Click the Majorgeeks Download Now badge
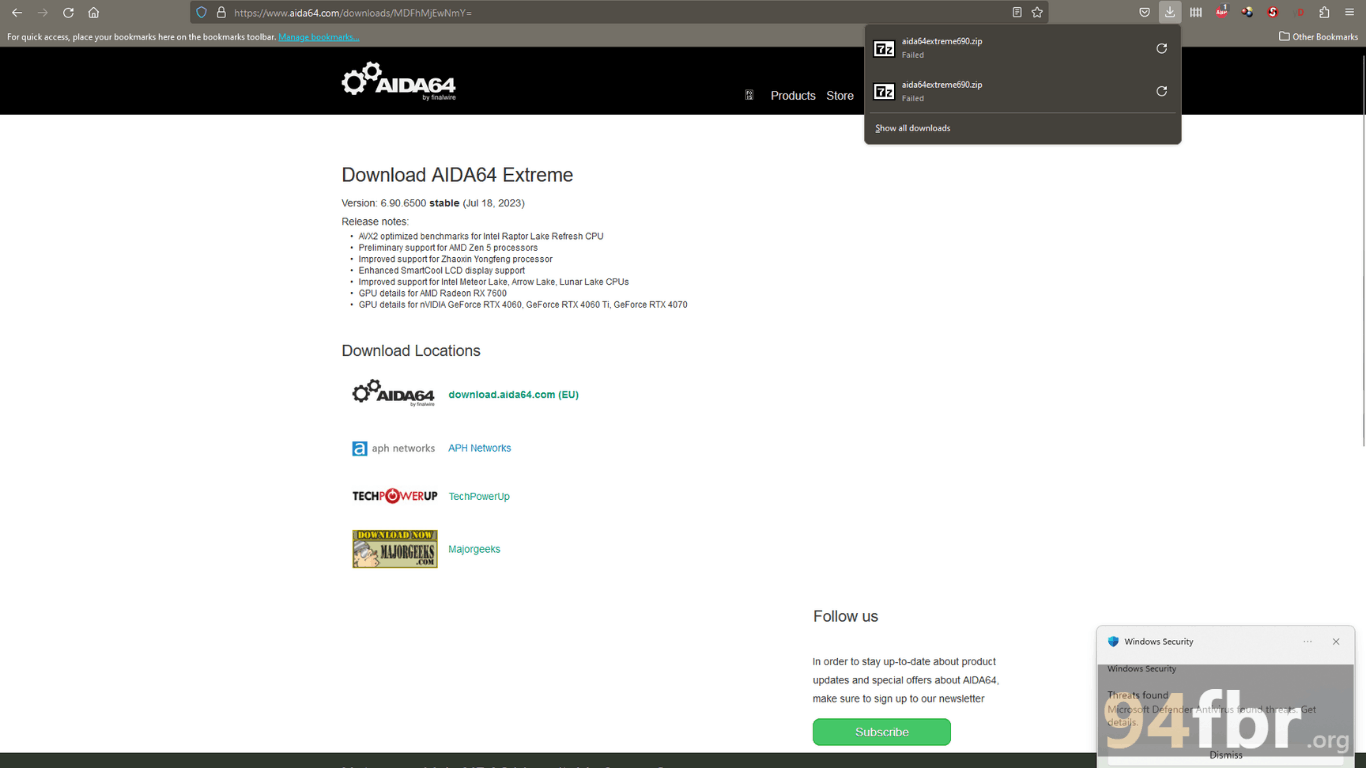 (x=394, y=549)
